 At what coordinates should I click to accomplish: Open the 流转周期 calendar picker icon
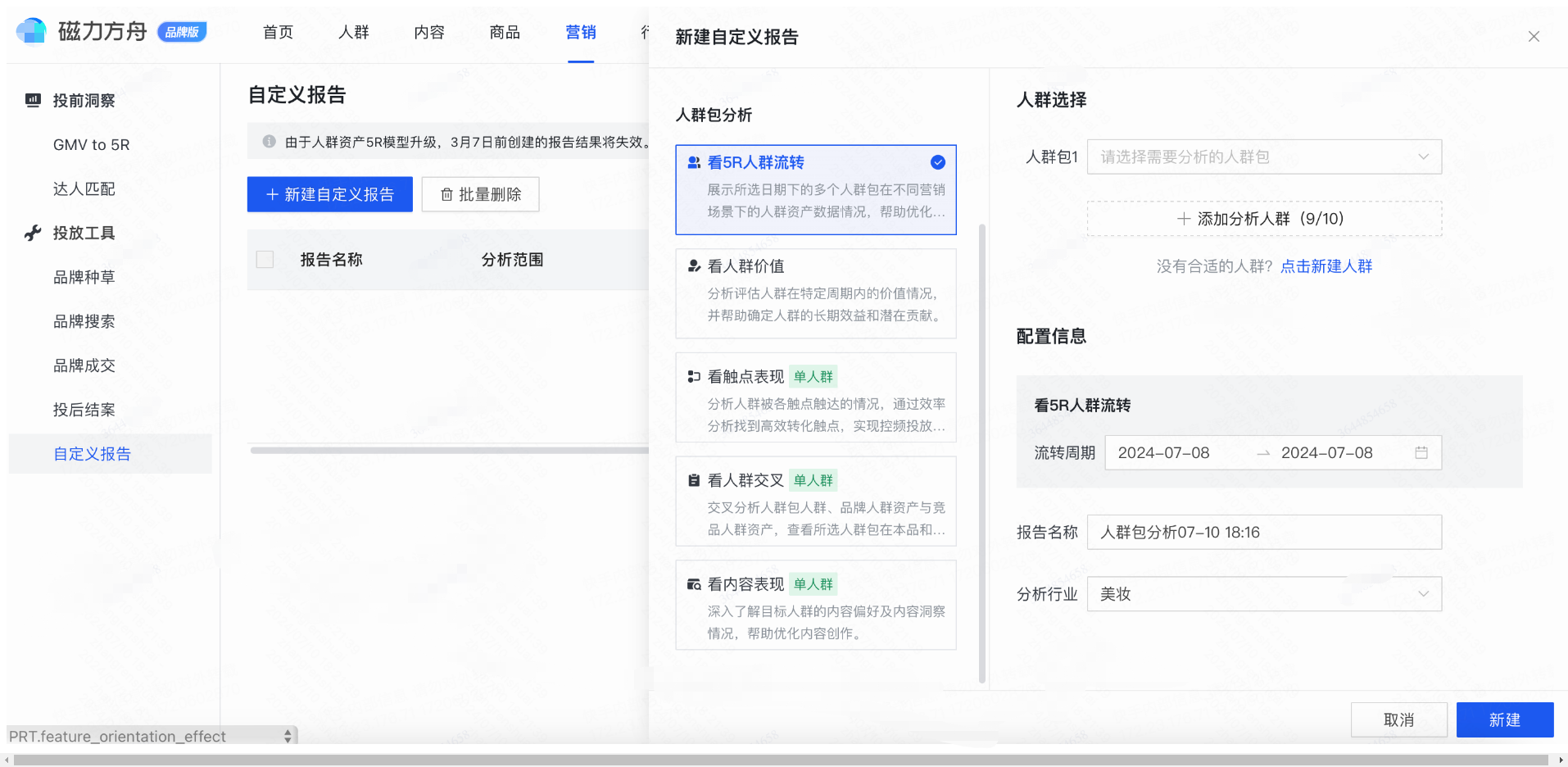click(x=1423, y=452)
